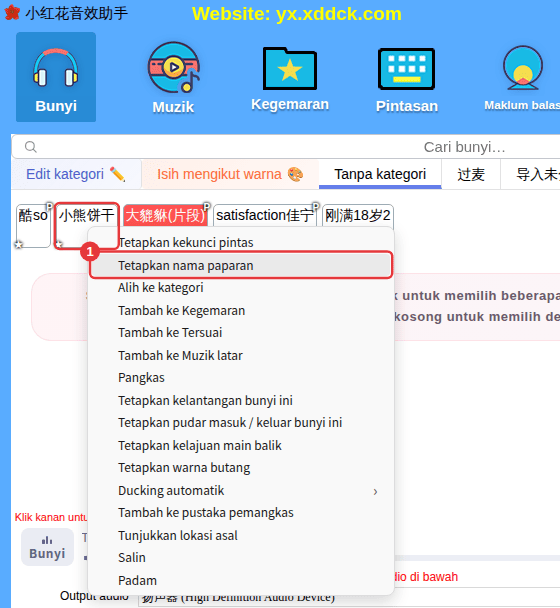Viewport: 560px width, 608px height.
Task: Focus the Cari bunyi search field
Action: pos(286,147)
